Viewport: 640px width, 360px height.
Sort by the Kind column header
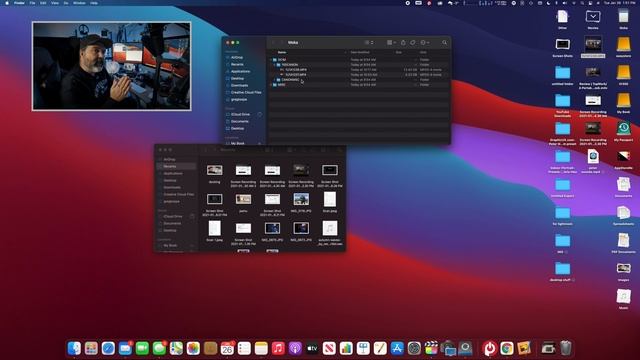(x=423, y=52)
